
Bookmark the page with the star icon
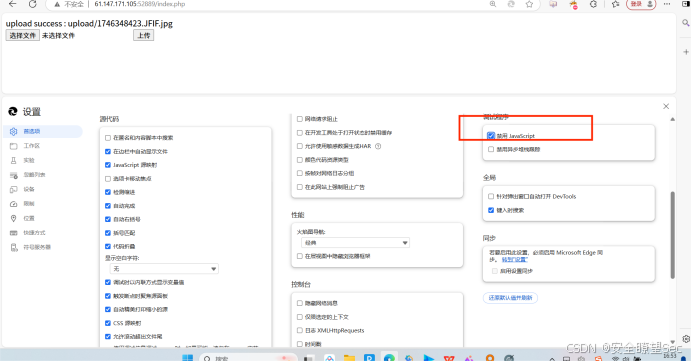tap(529, 4)
